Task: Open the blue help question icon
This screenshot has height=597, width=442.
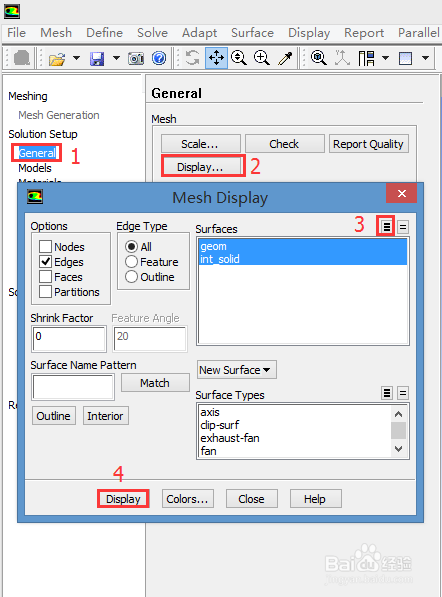Action: point(159,58)
